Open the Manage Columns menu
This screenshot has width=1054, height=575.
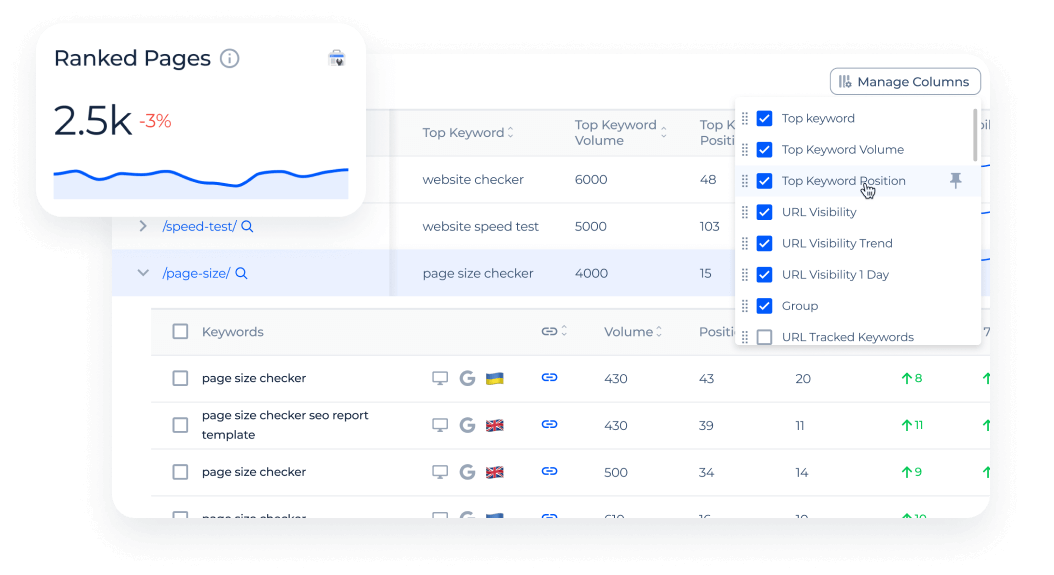[x=905, y=81]
